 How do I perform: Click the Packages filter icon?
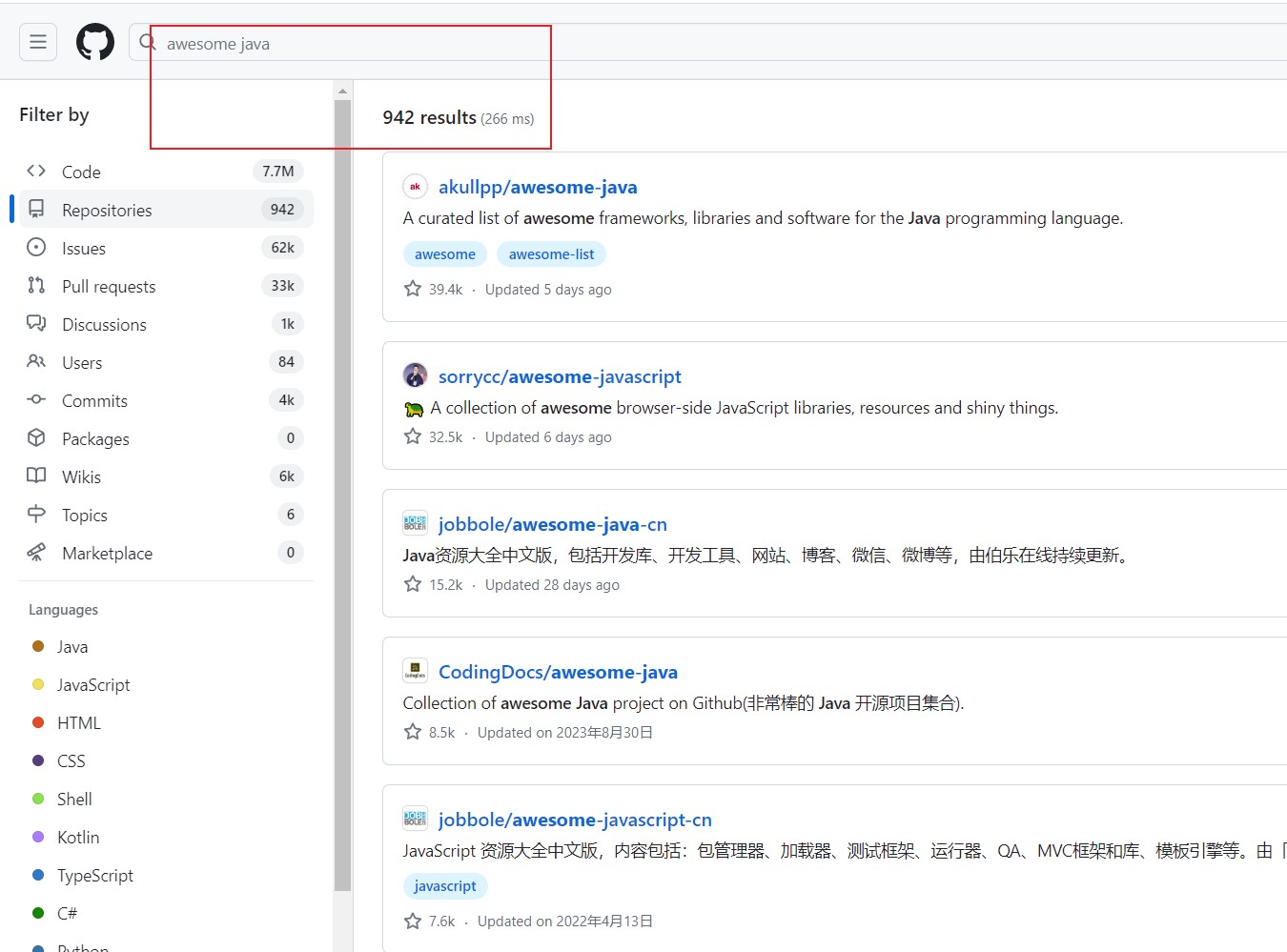click(36, 437)
